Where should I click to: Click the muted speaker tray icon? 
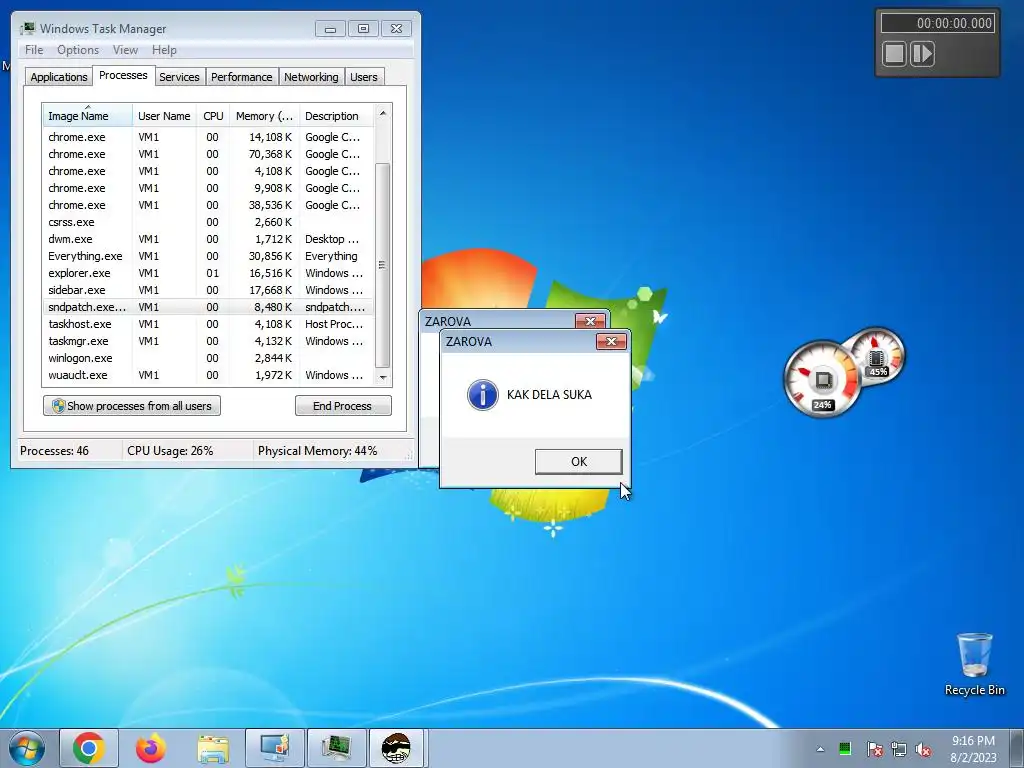tap(923, 749)
